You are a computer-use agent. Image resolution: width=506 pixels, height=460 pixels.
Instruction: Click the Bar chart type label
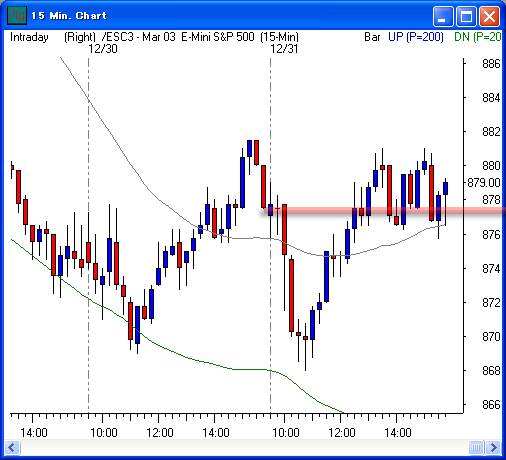(x=372, y=37)
